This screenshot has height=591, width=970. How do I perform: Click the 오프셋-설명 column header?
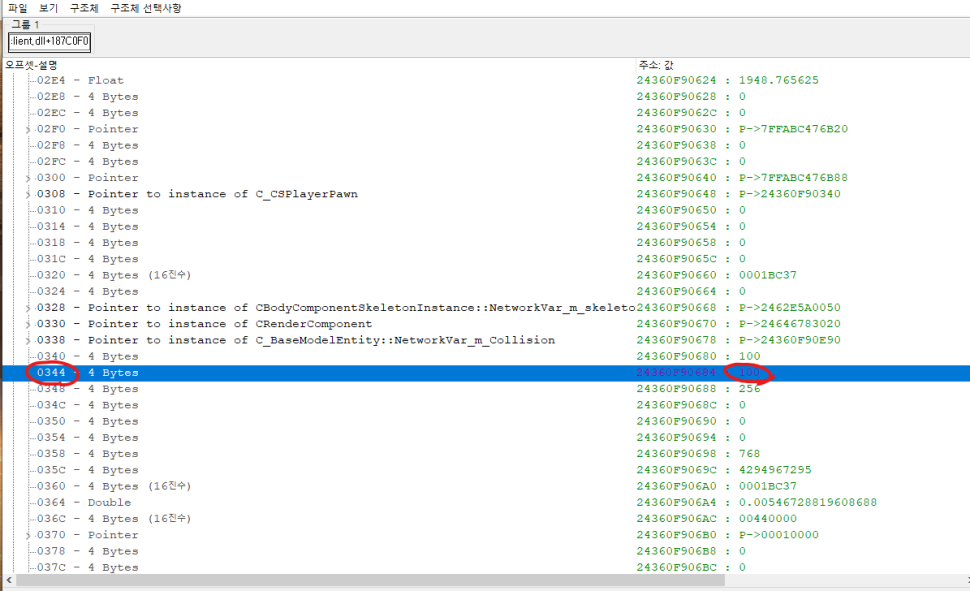pyautogui.click(x=32, y=65)
